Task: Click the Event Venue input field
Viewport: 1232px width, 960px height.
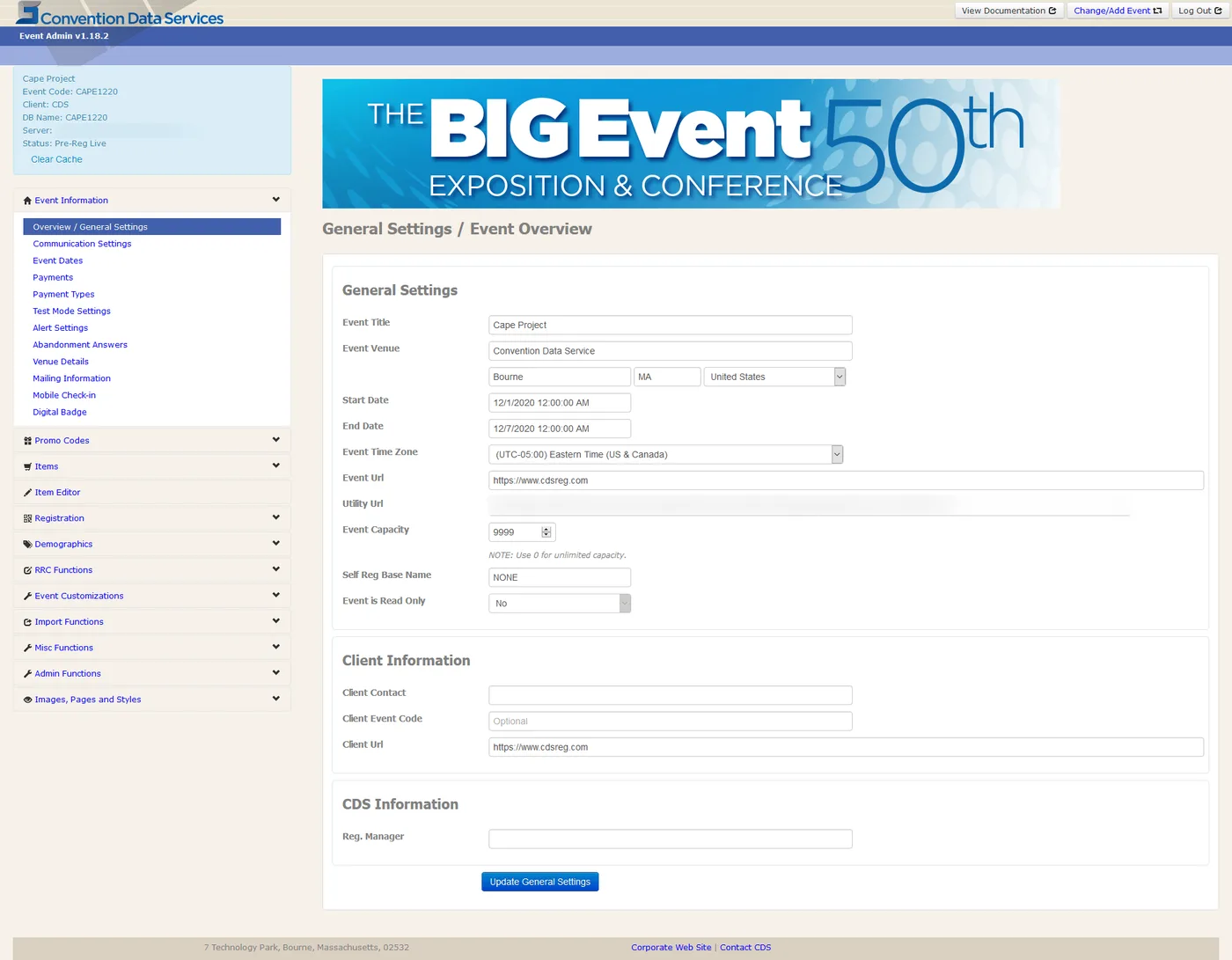Action: (x=671, y=351)
